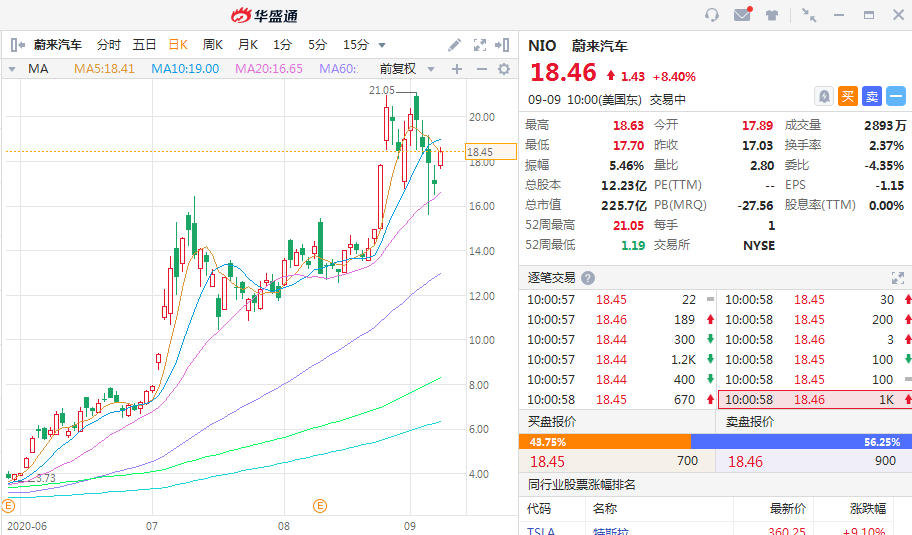Open the skin theme shirt icon

[772, 15]
